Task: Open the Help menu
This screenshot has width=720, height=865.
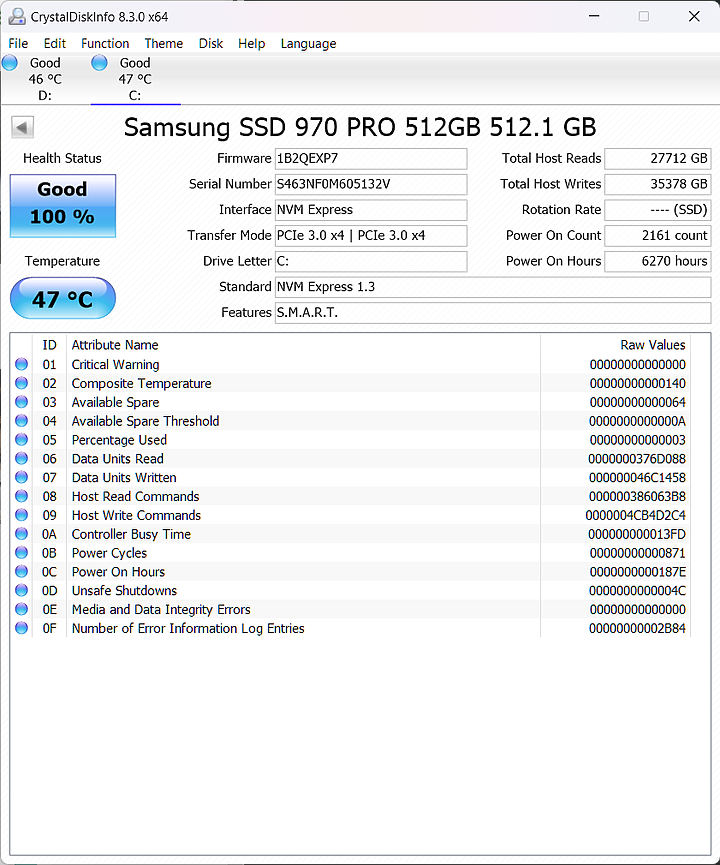Action: tap(252, 44)
